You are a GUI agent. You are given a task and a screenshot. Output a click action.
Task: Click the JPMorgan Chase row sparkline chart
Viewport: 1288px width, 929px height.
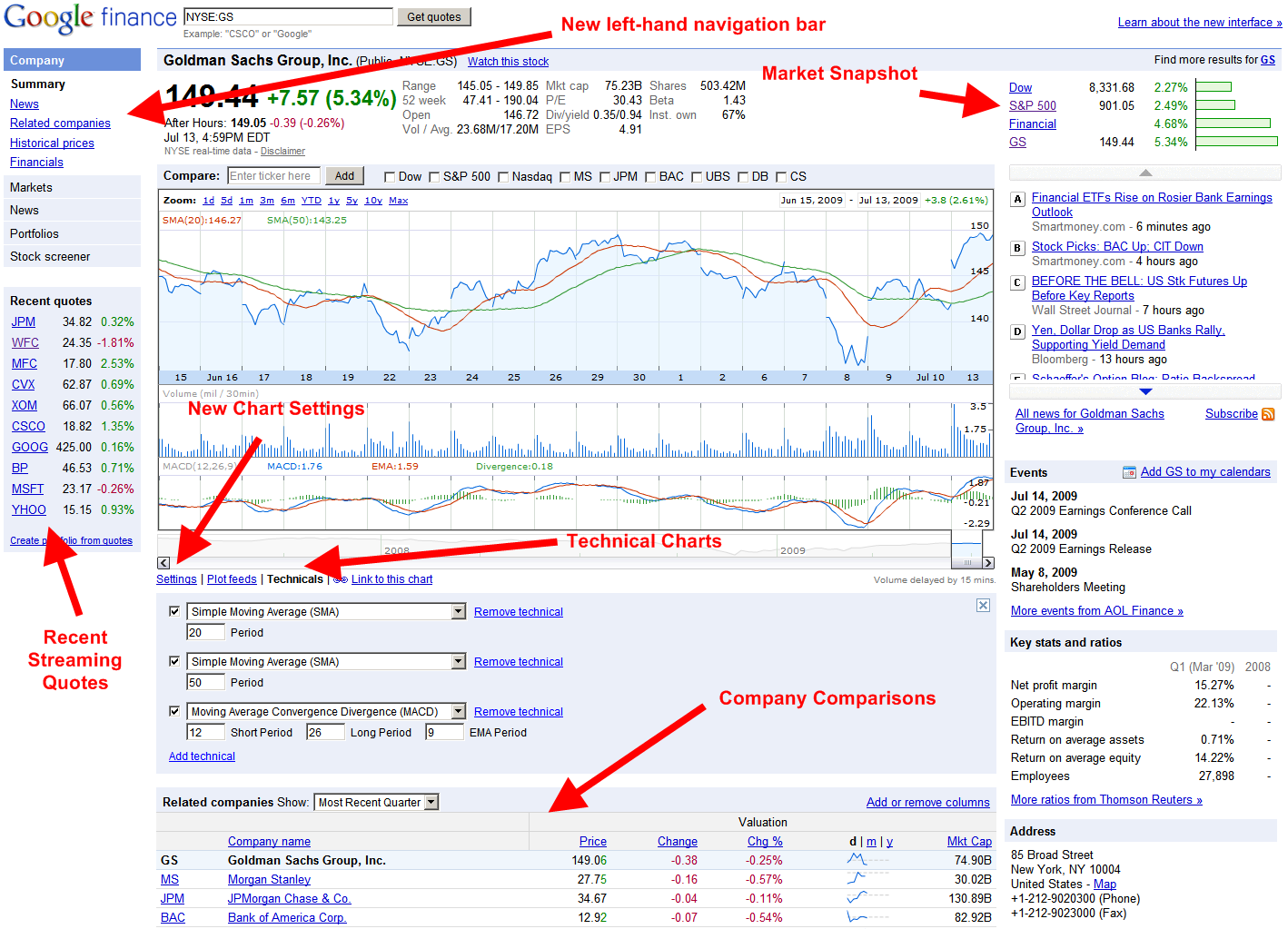[x=869, y=898]
